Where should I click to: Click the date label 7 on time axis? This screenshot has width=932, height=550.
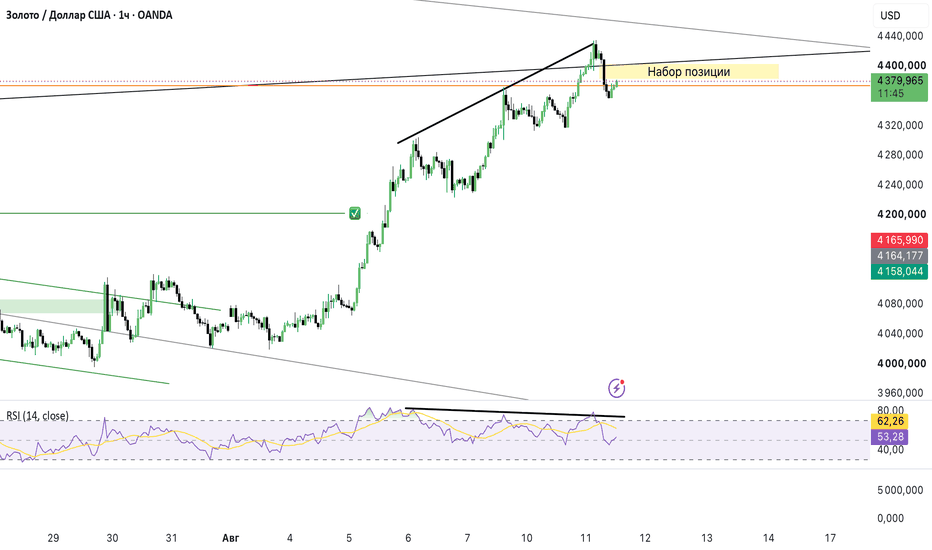point(467,538)
